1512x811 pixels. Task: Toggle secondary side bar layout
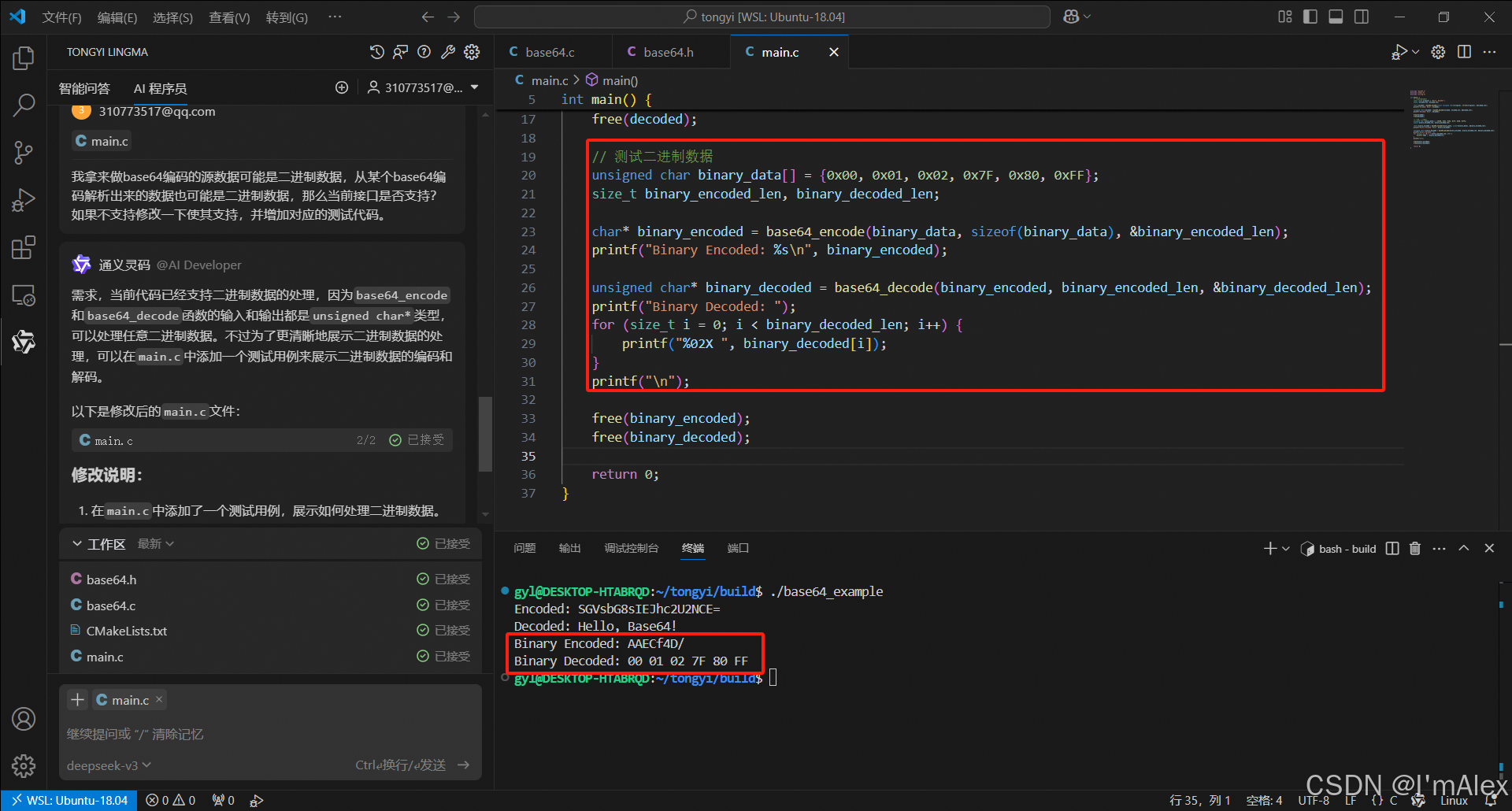click(x=1362, y=17)
